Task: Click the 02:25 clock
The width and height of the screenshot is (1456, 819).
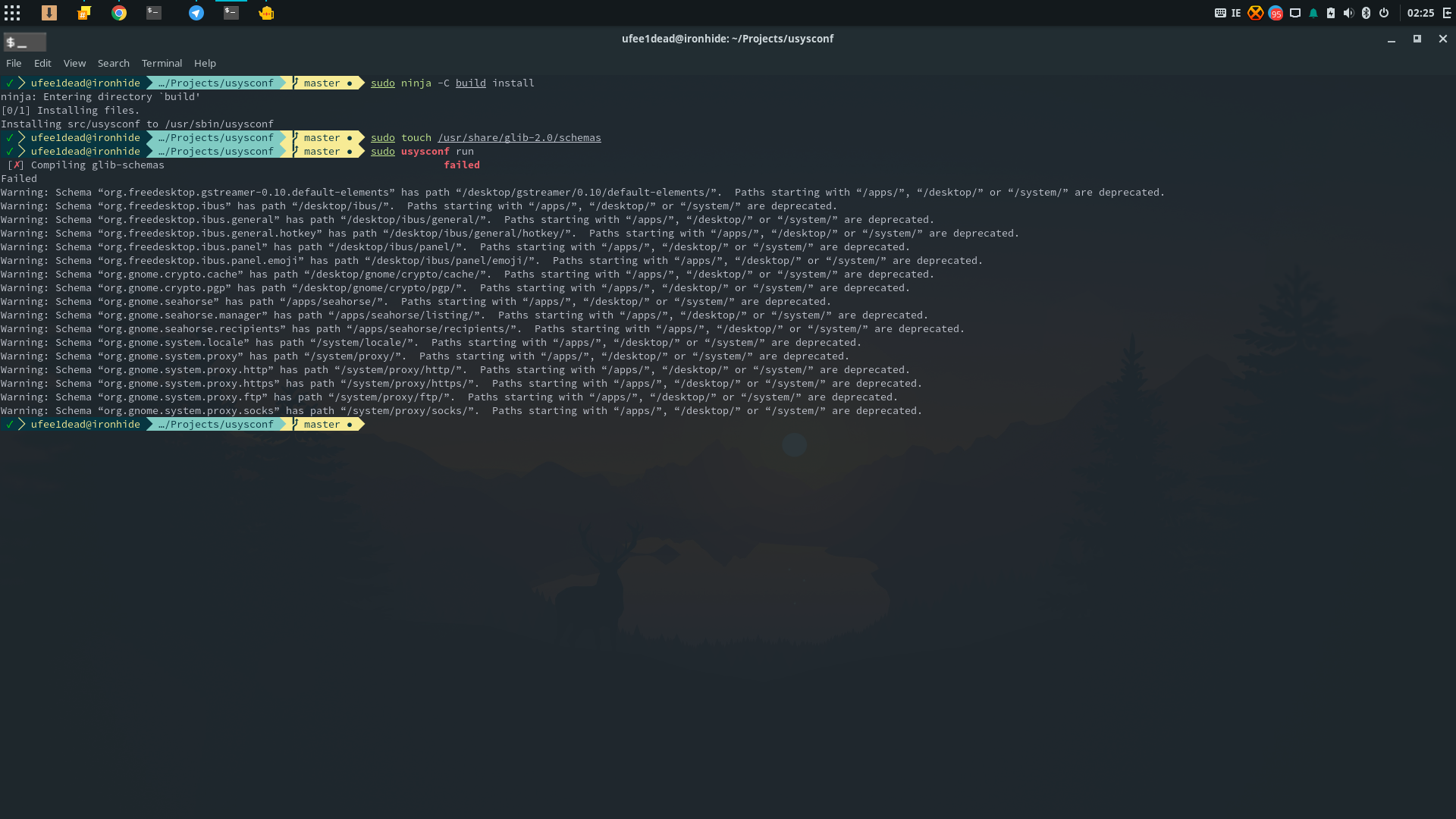Action: click(1420, 13)
